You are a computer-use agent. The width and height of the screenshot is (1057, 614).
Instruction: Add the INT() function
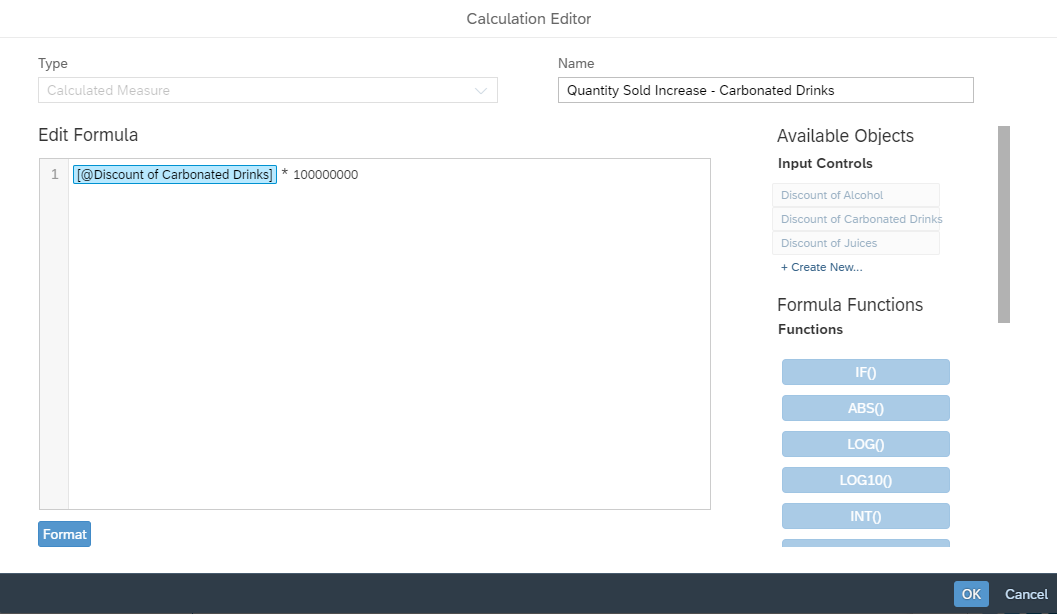tap(865, 516)
